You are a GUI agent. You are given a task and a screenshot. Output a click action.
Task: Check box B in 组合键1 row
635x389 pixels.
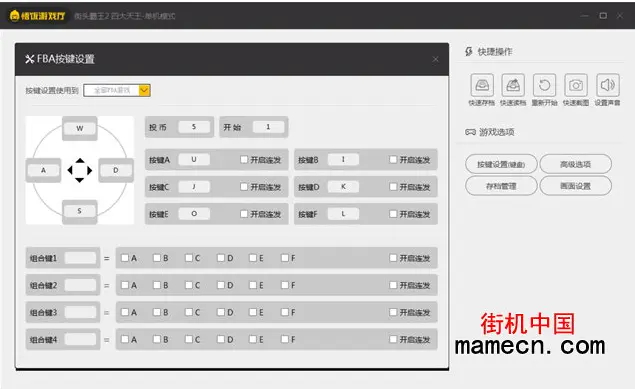[x=157, y=258]
